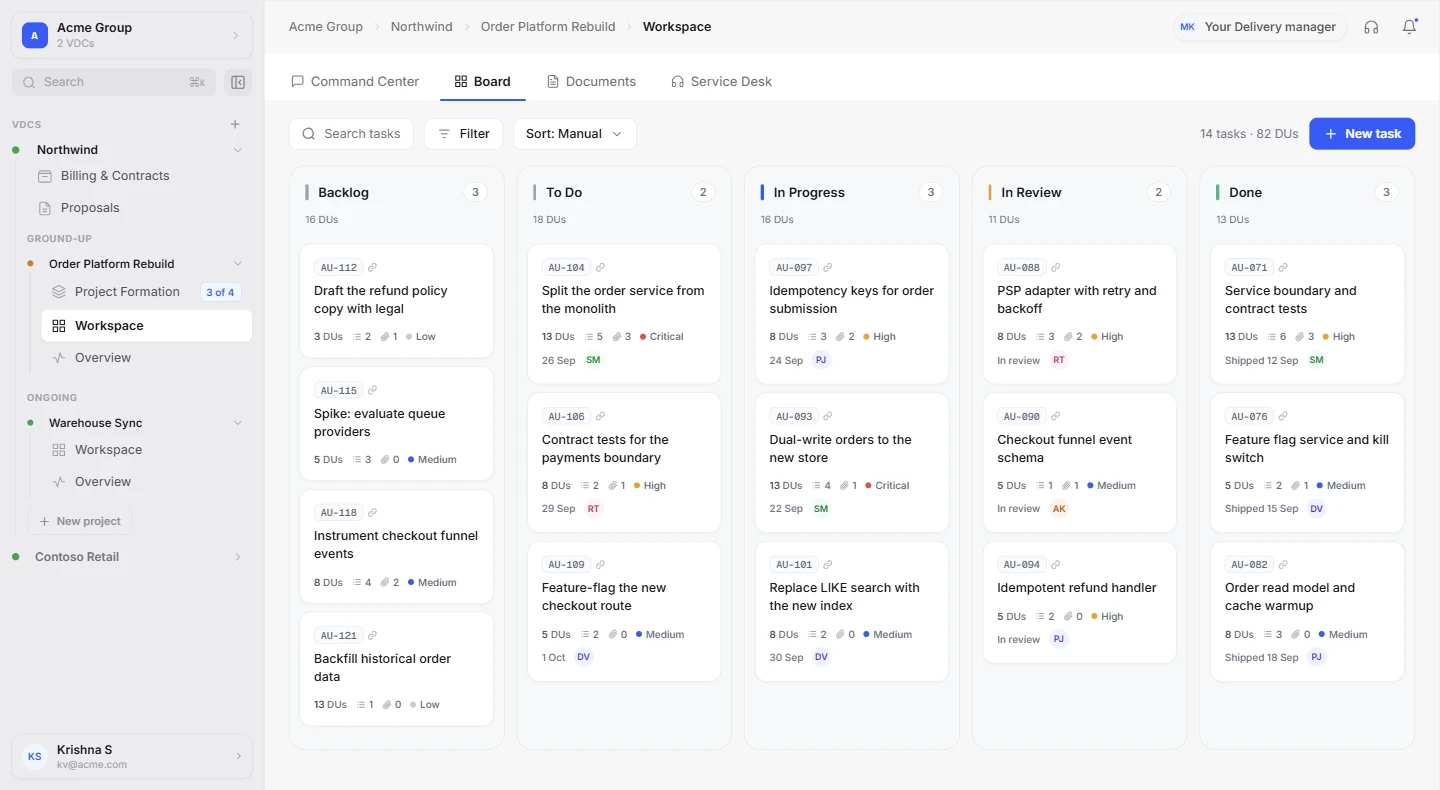1440x790 pixels.
Task: Copy link icon on AU-088 card
Action: click(x=1056, y=268)
